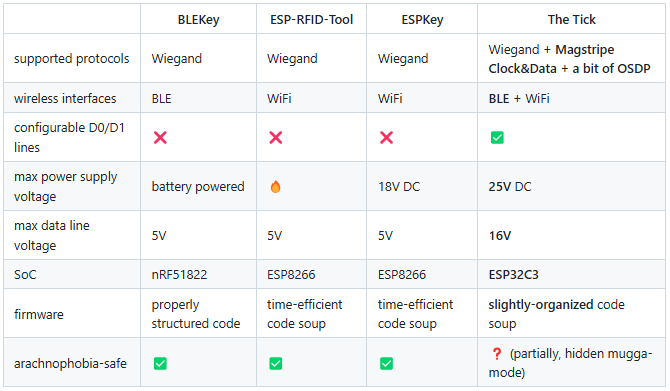Viewport: 670px width, 391px height.
Task: Click ESPKey arachnophobia-safe green checkmark
Action: coord(386,364)
